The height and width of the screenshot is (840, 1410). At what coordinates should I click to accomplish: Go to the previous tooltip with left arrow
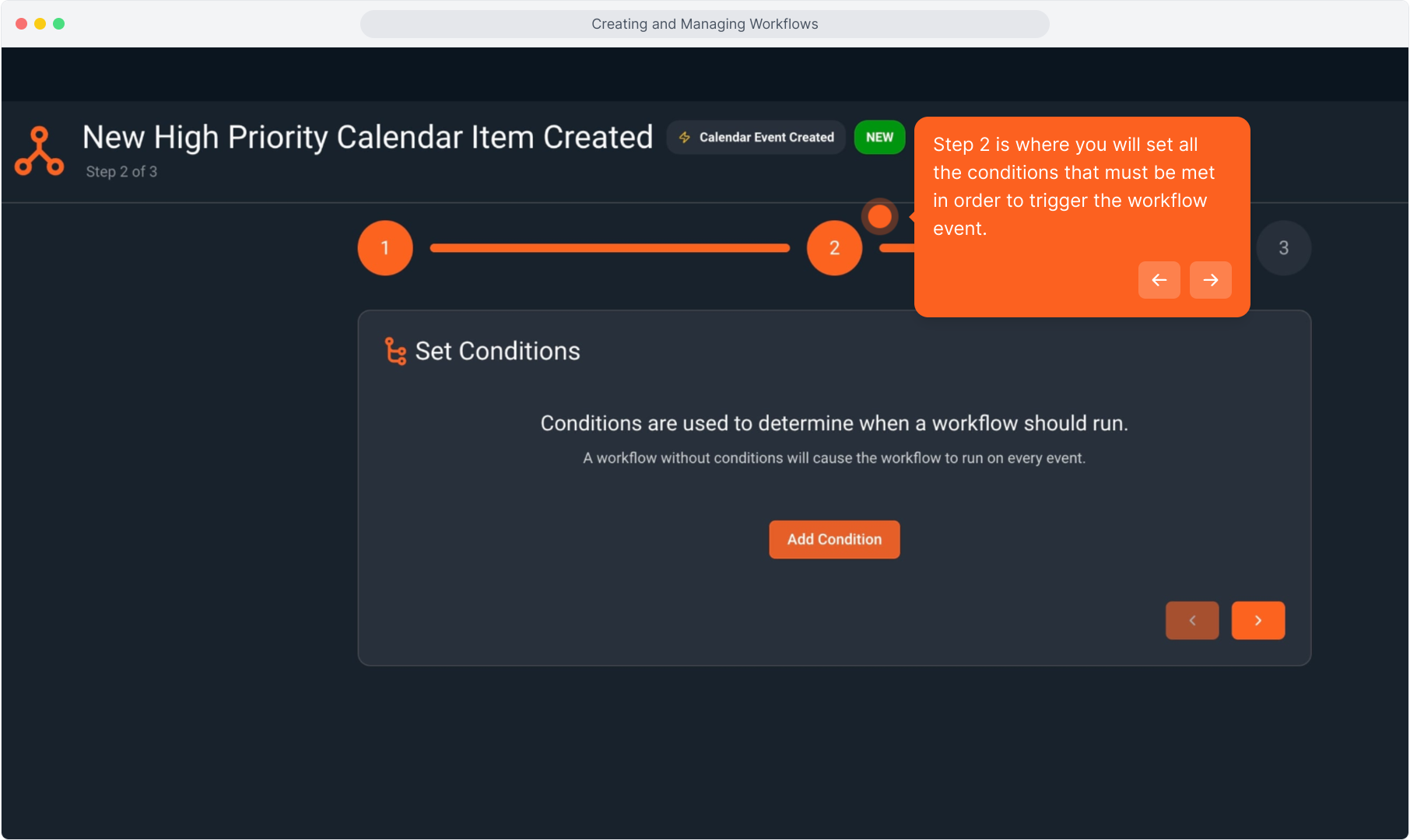click(1159, 280)
